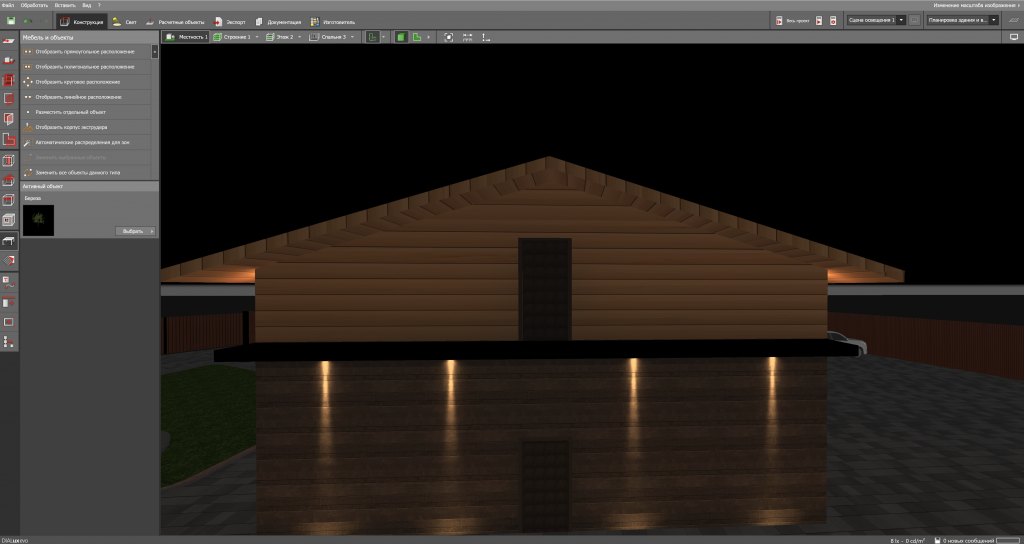Toggle the floor plan view button
This screenshot has width=1024, height=544.
click(419, 37)
